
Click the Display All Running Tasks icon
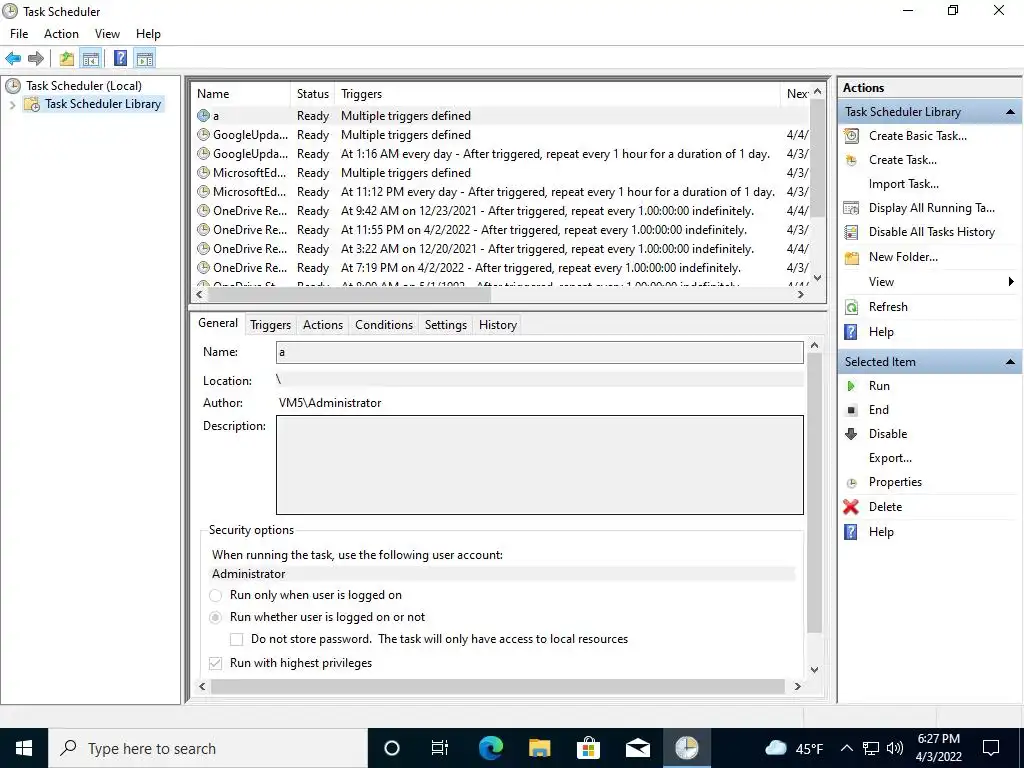(x=851, y=208)
